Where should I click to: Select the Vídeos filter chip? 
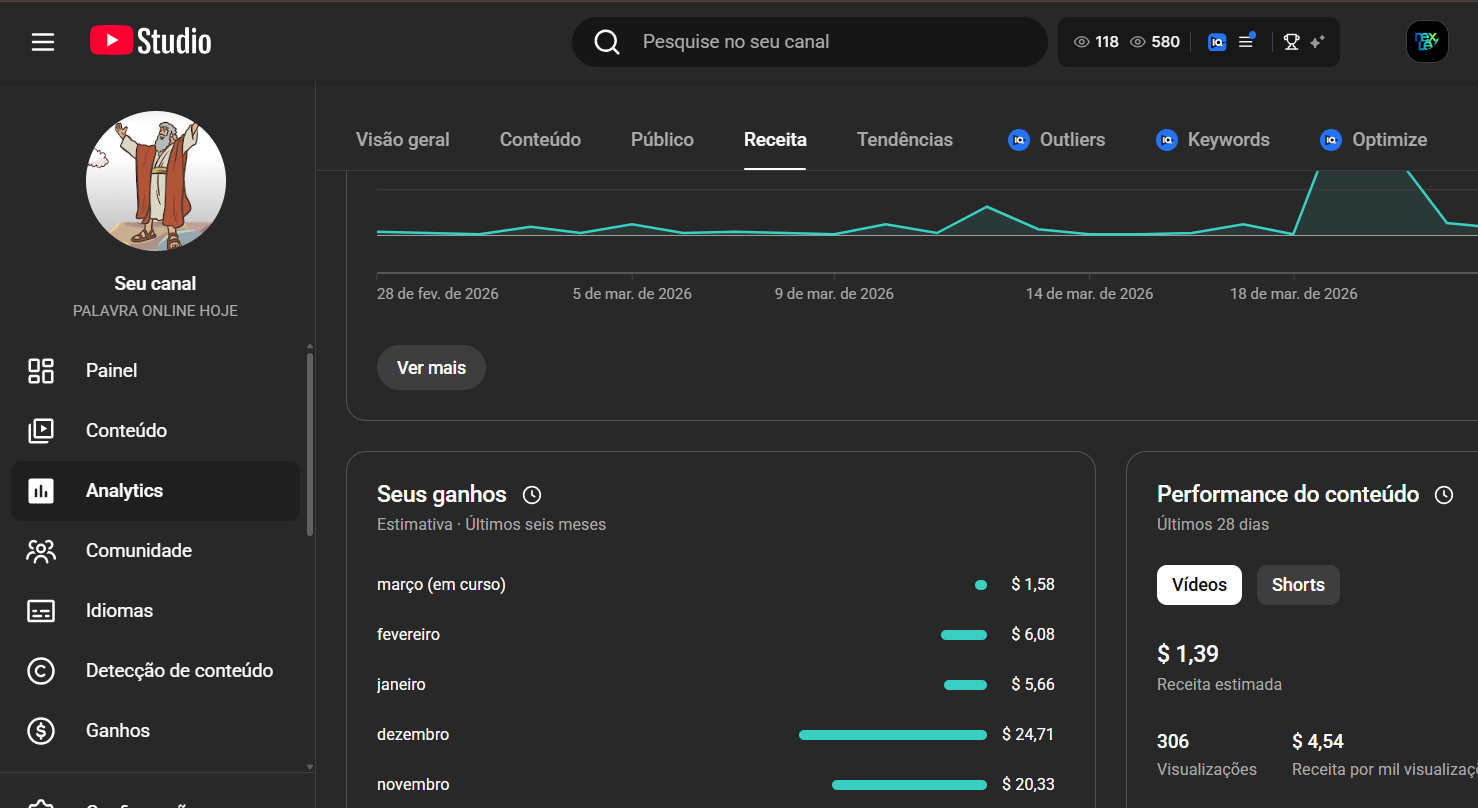[x=1198, y=585]
